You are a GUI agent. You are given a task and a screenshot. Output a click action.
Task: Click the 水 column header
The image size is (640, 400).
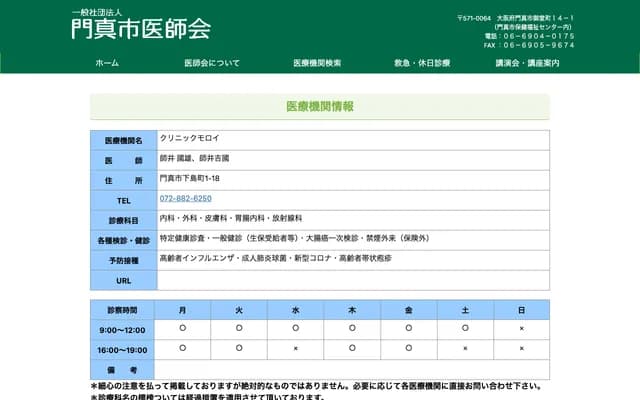click(x=296, y=310)
